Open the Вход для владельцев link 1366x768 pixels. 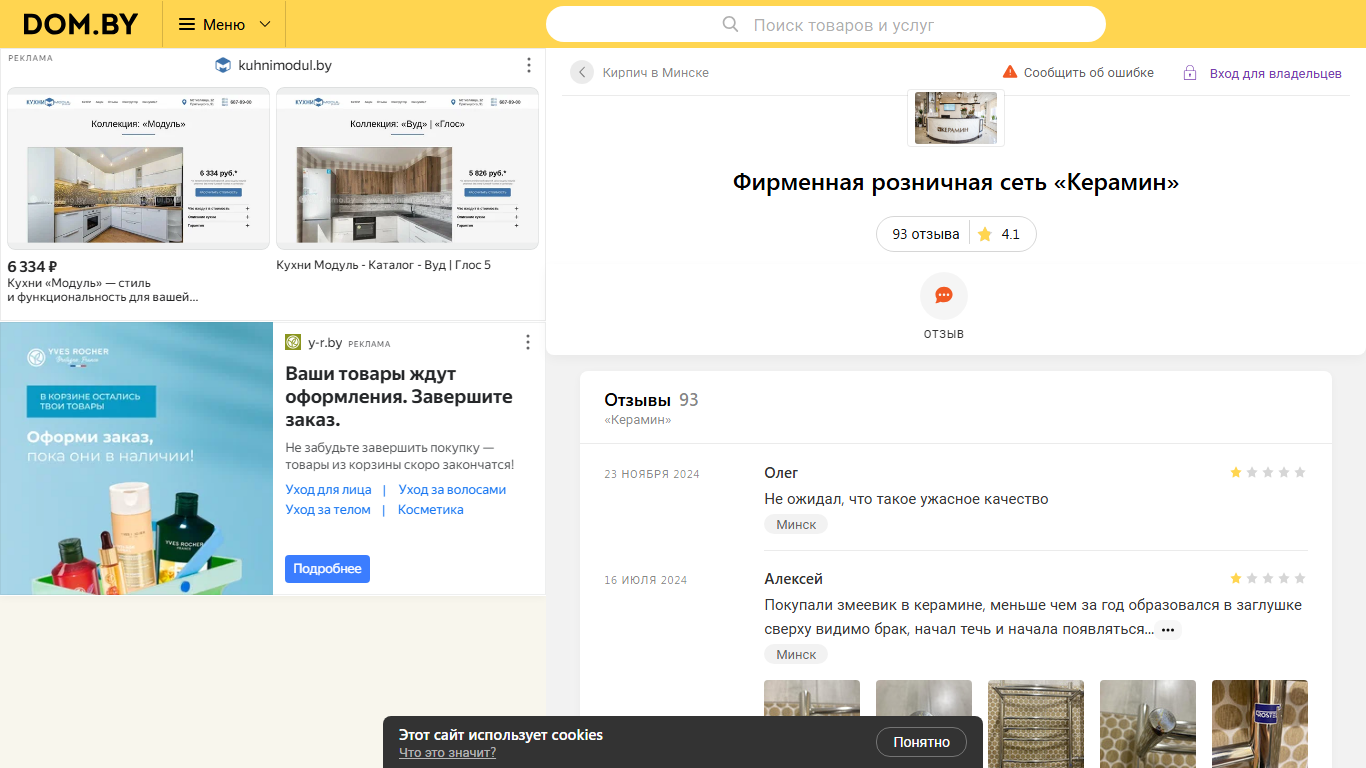[1276, 73]
